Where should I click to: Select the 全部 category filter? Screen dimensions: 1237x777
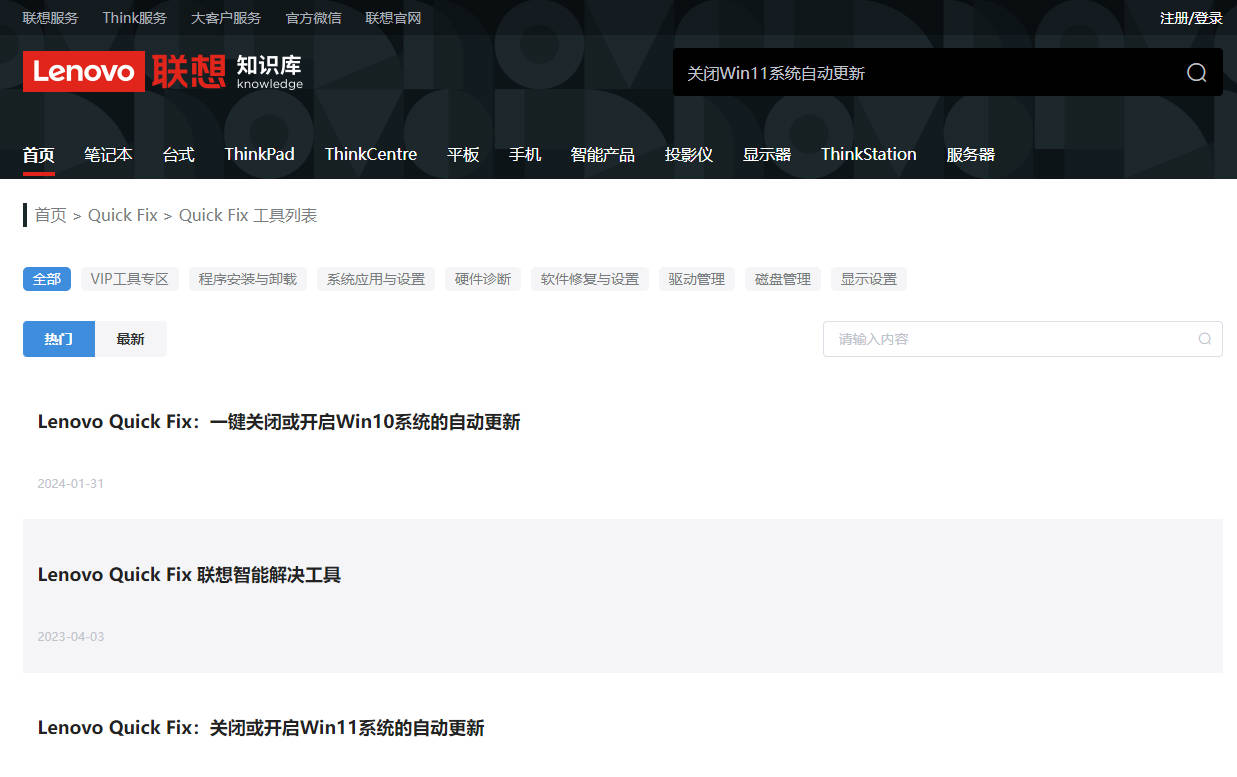pos(47,279)
